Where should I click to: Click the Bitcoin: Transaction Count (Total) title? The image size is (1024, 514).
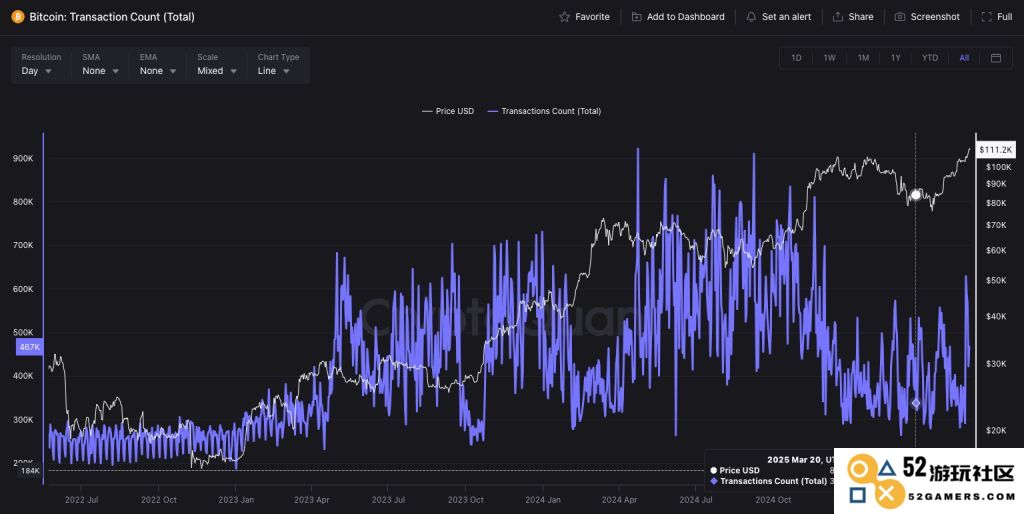click(x=112, y=17)
